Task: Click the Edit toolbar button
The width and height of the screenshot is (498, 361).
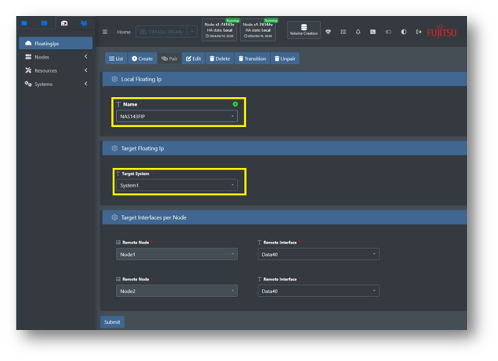Action: click(x=193, y=59)
